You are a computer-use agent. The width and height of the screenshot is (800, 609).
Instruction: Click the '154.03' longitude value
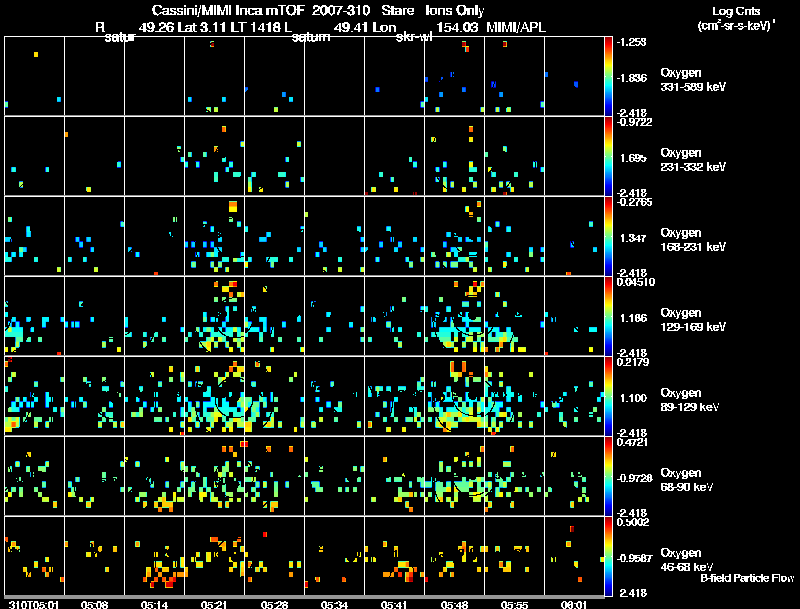click(x=457, y=28)
